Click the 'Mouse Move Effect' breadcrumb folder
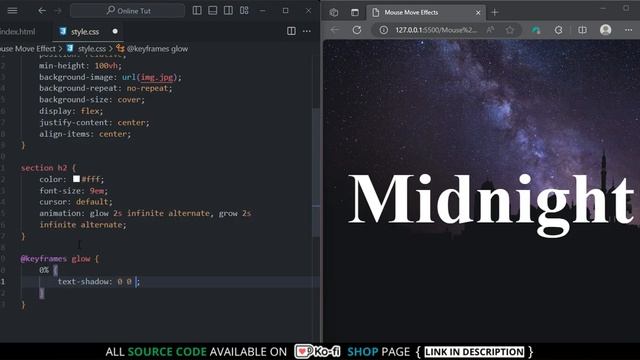 28,49
